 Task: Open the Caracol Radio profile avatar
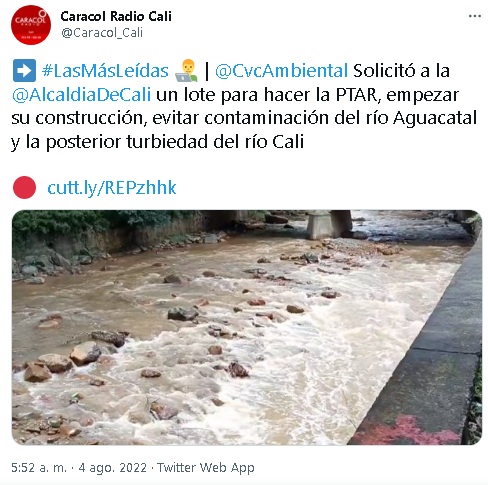[x=31, y=25]
